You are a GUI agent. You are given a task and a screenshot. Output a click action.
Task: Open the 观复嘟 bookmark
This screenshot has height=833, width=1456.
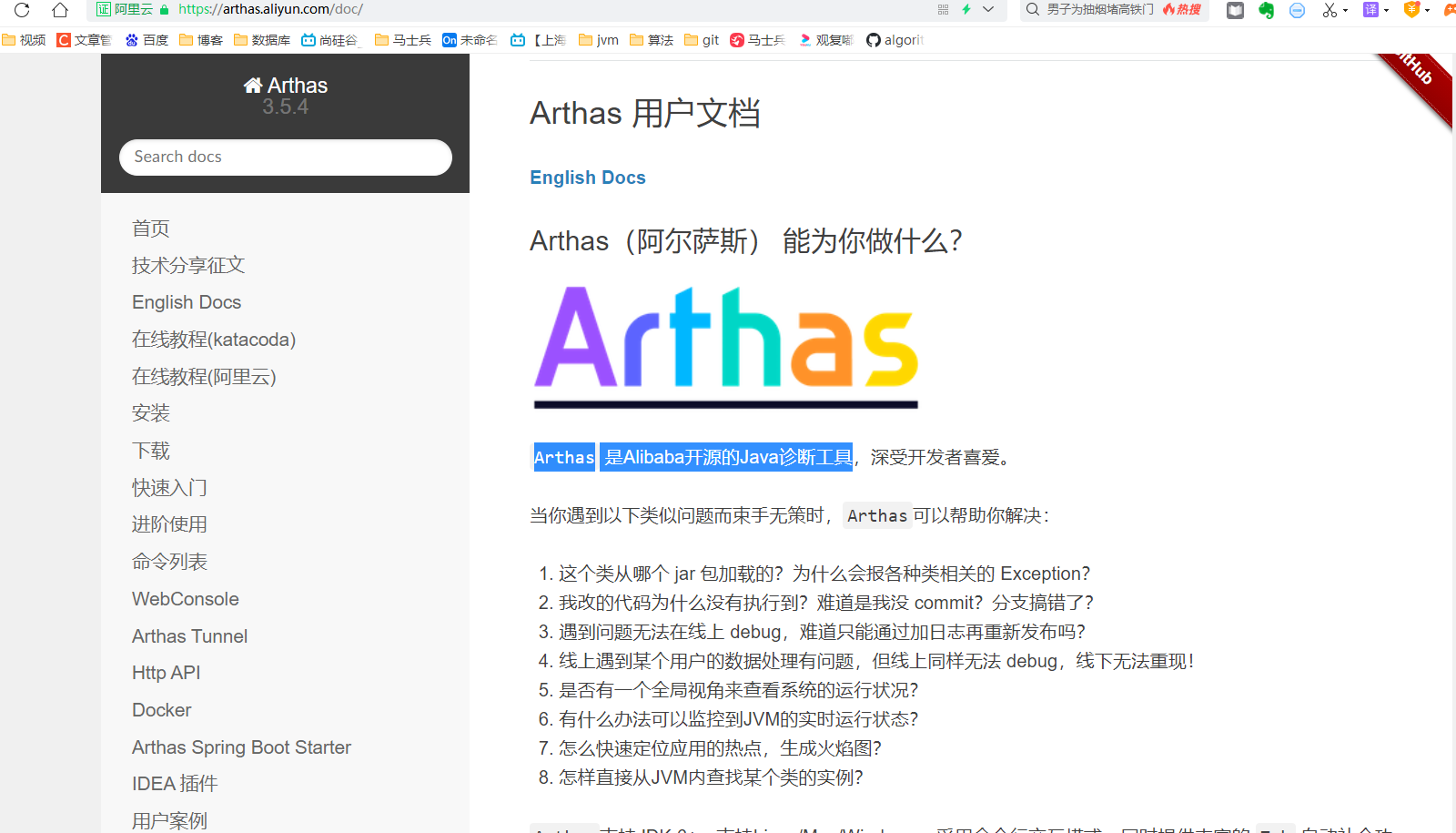point(825,40)
